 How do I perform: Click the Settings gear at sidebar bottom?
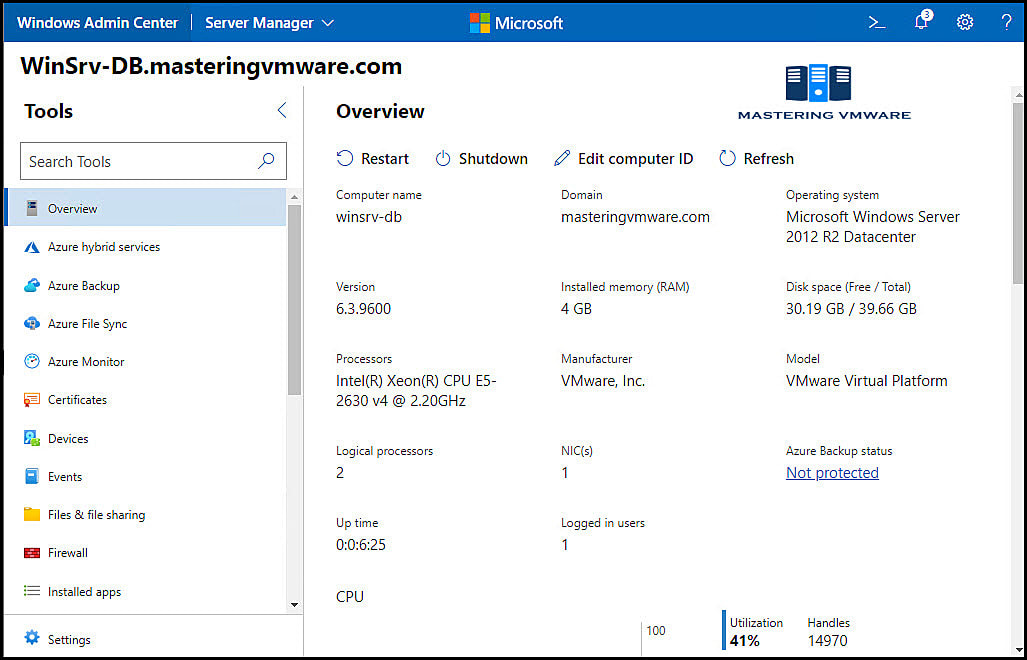(31, 638)
